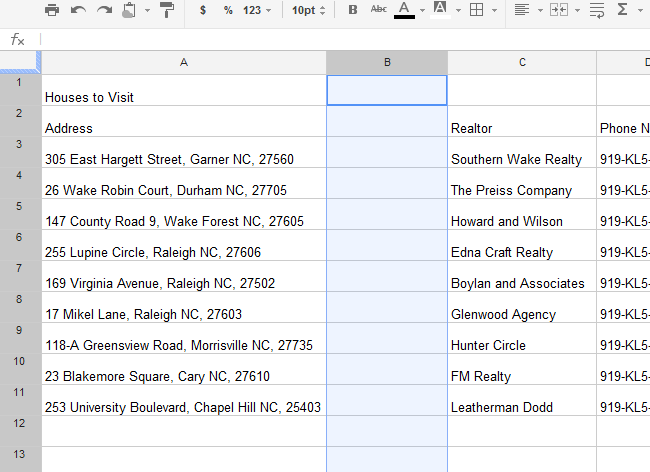This screenshot has width=650, height=472.
Task: Select the Paint format roller icon
Action: (167, 10)
